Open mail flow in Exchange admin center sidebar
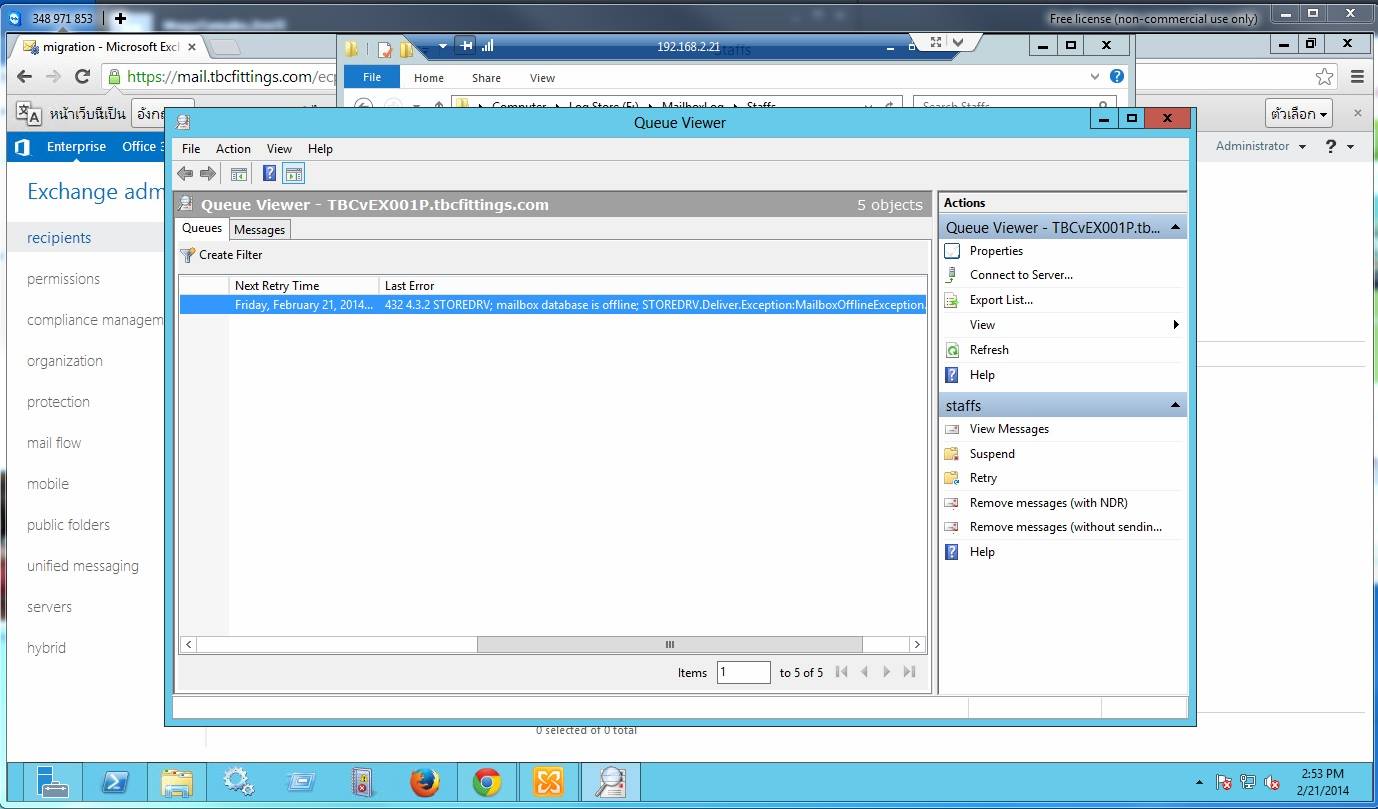The height and width of the screenshot is (809, 1378). [x=54, y=443]
